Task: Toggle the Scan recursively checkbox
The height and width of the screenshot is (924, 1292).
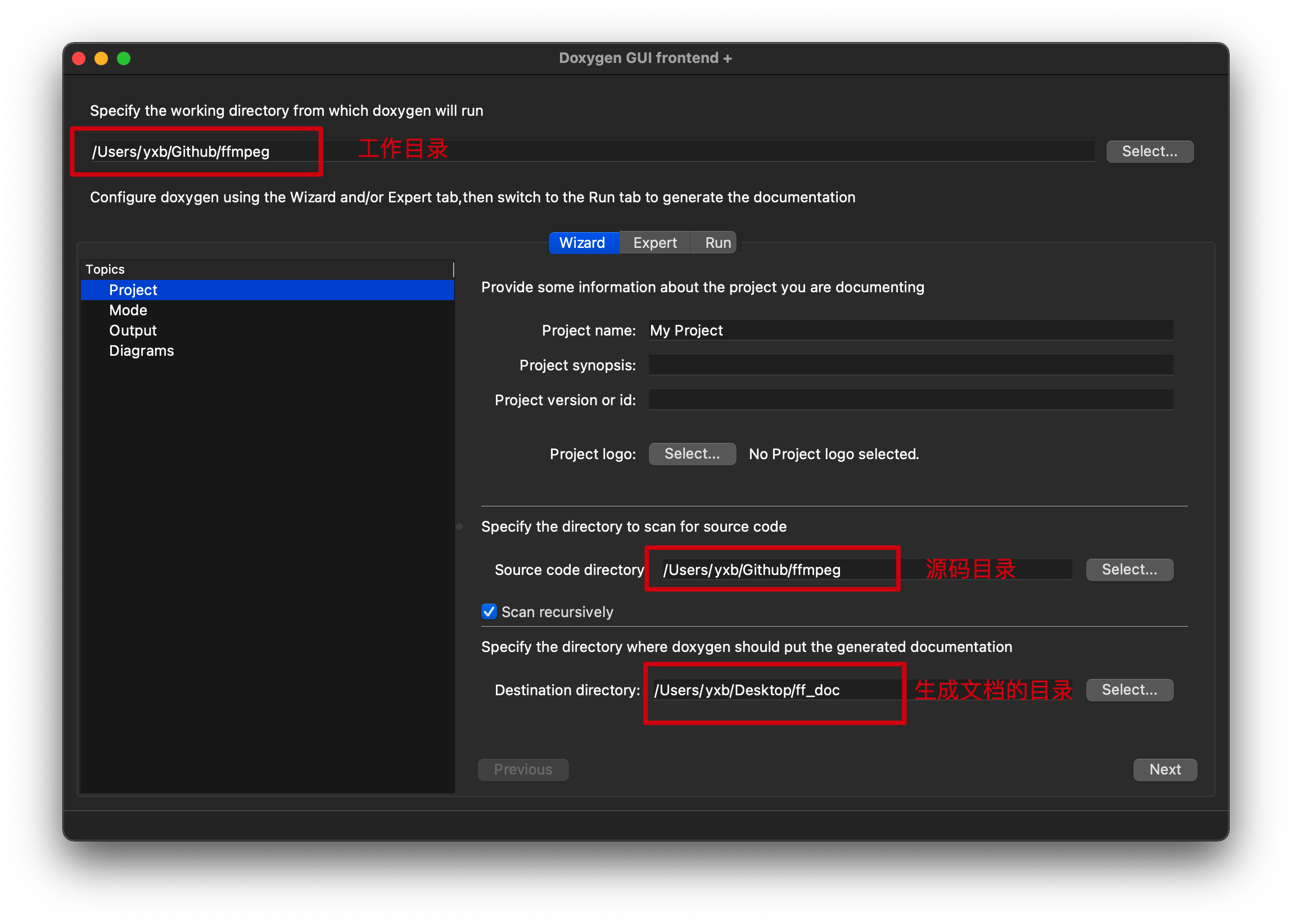Action: point(489,612)
